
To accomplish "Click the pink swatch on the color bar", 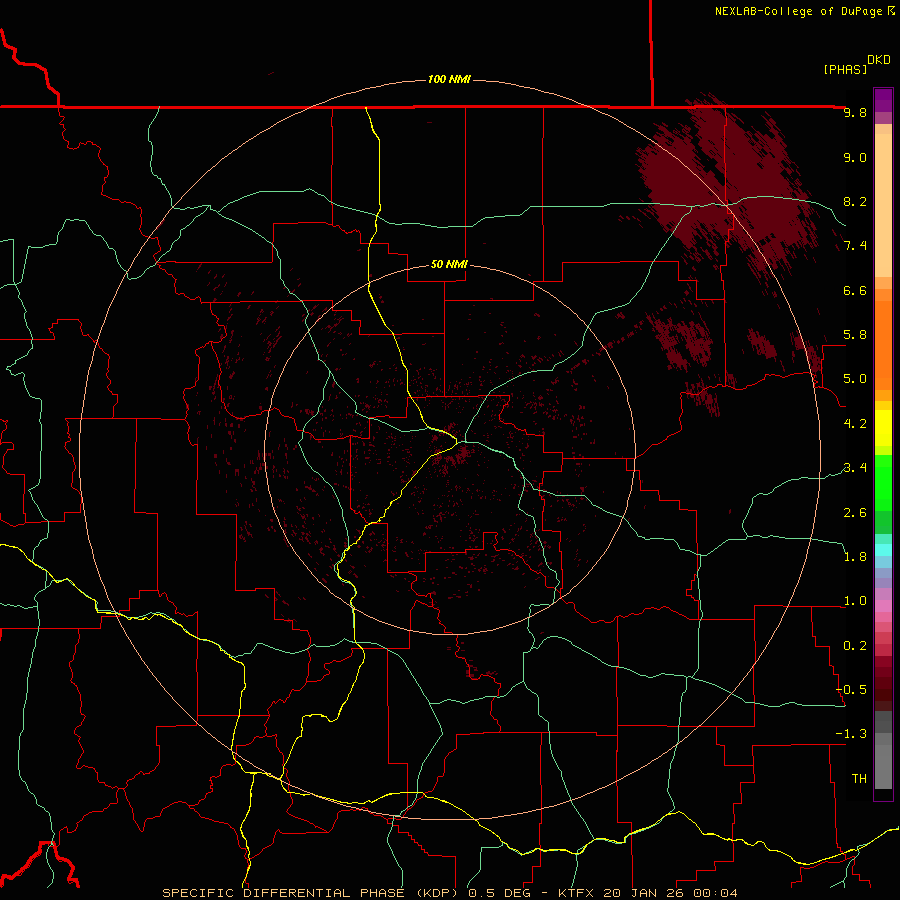I will (883, 606).
